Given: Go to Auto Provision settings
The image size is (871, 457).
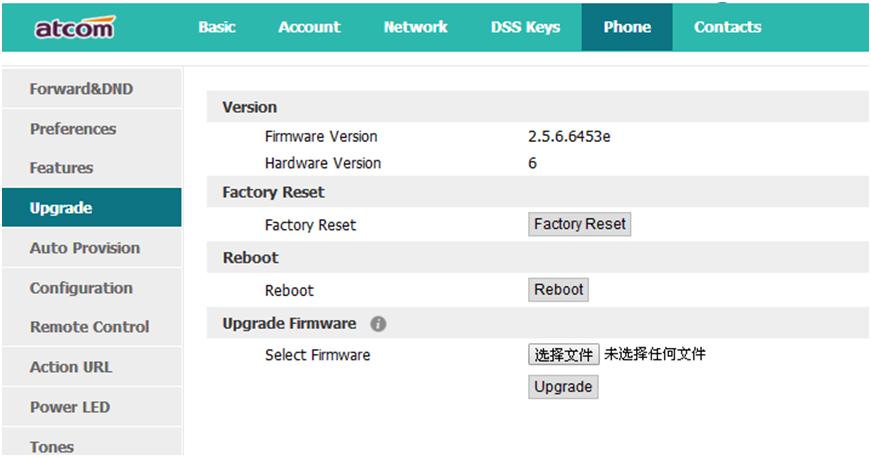Looking at the screenshot, I should [85, 248].
